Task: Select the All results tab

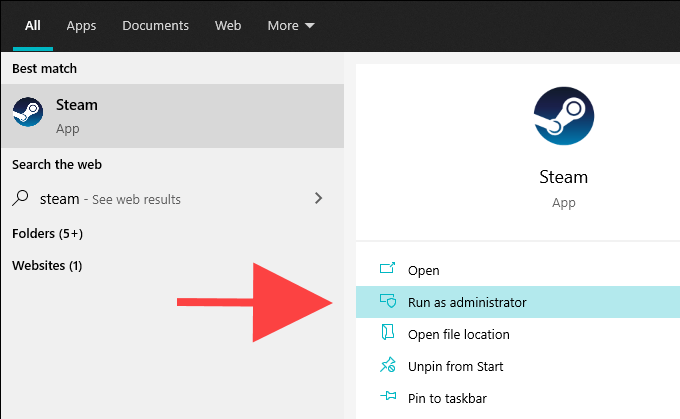Action: coord(33,26)
